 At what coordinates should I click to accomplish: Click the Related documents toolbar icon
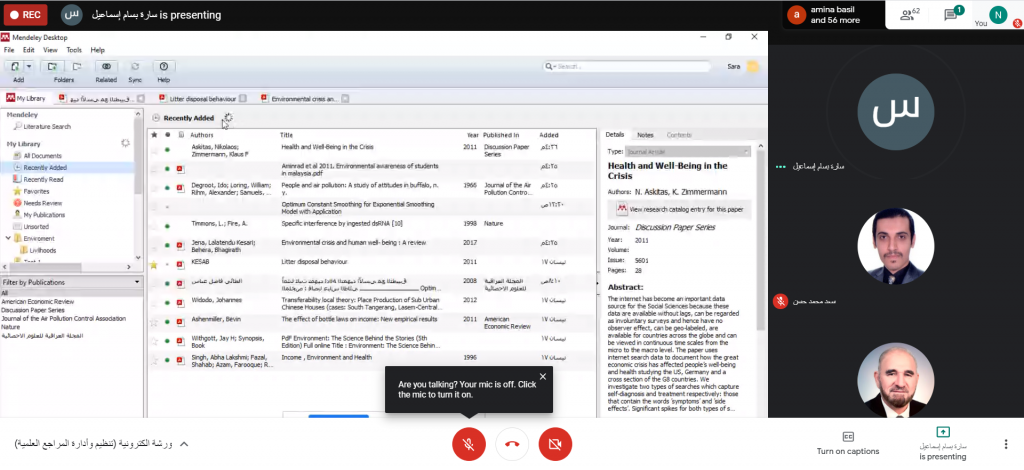tap(106, 69)
